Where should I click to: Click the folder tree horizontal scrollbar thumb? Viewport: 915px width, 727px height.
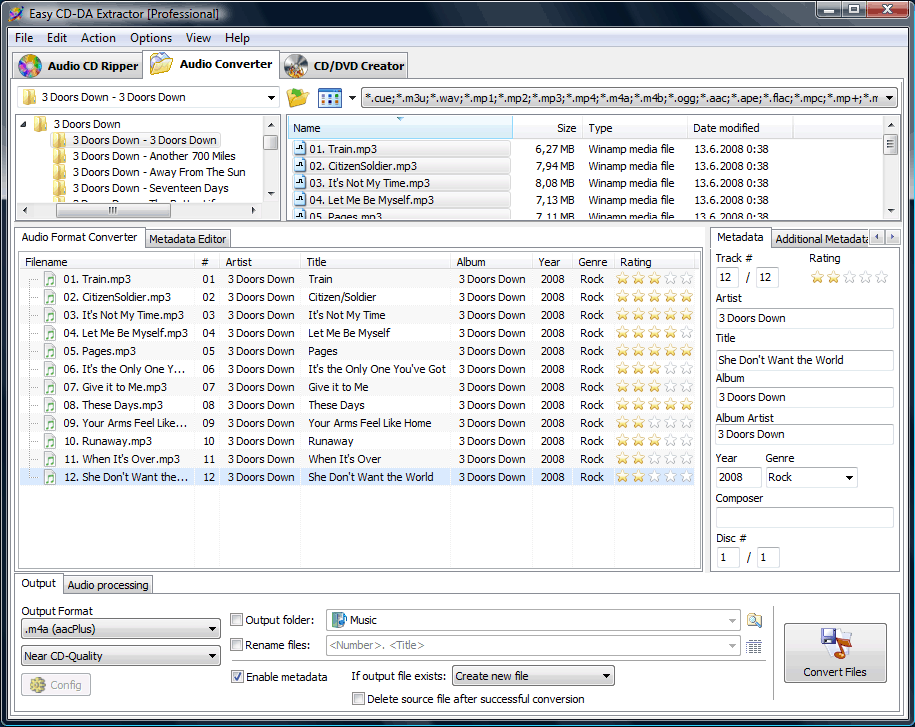tap(113, 210)
